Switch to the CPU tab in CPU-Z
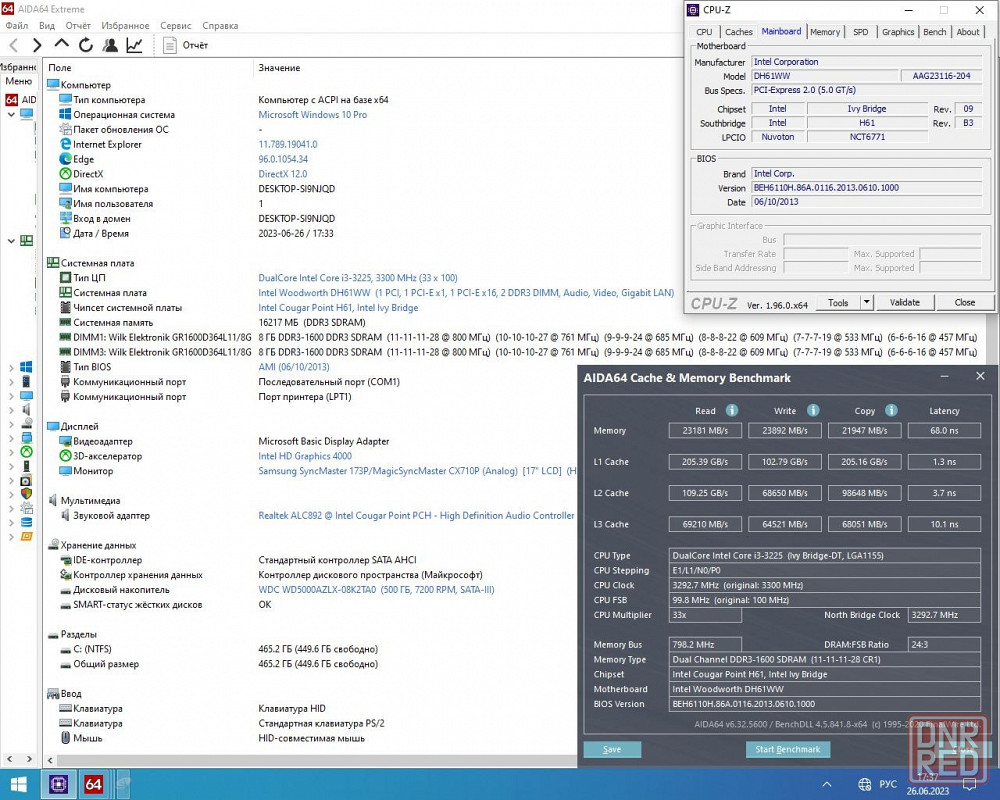This screenshot has width=1000, height=800. [704, 32]
